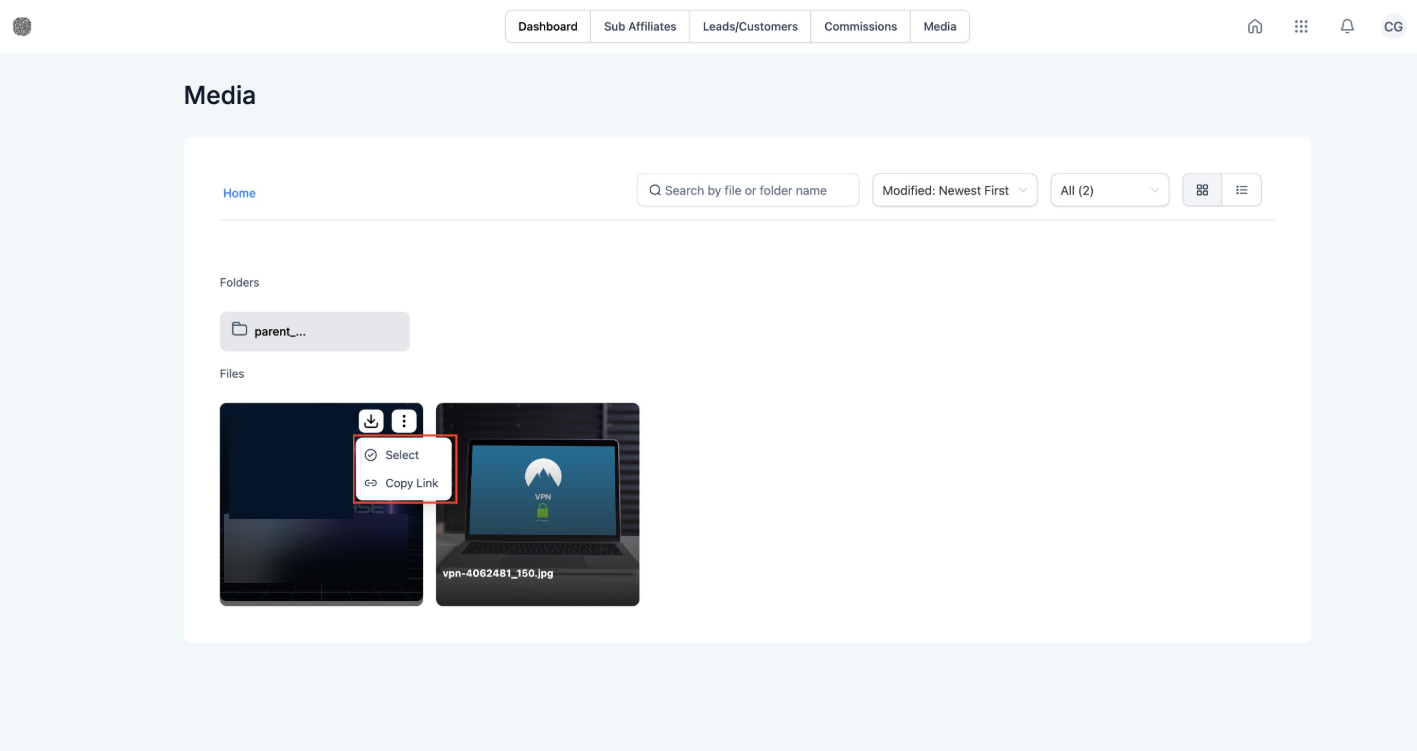Click the fingerprint logo icon
Viewport: 1417px width, 751px height.
pos(22,27)
